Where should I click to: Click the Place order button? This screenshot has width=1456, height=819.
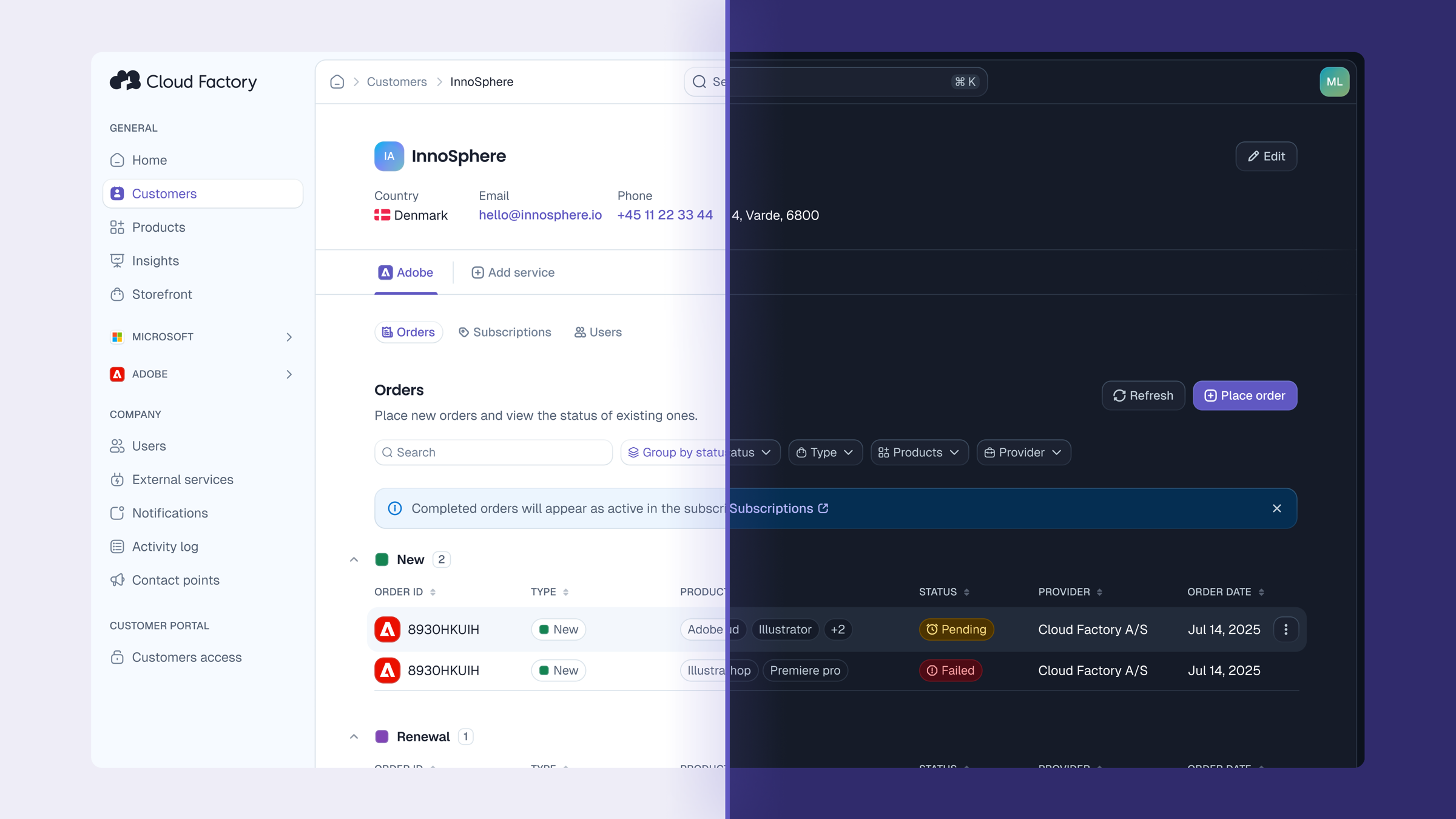coord(1245,396)
